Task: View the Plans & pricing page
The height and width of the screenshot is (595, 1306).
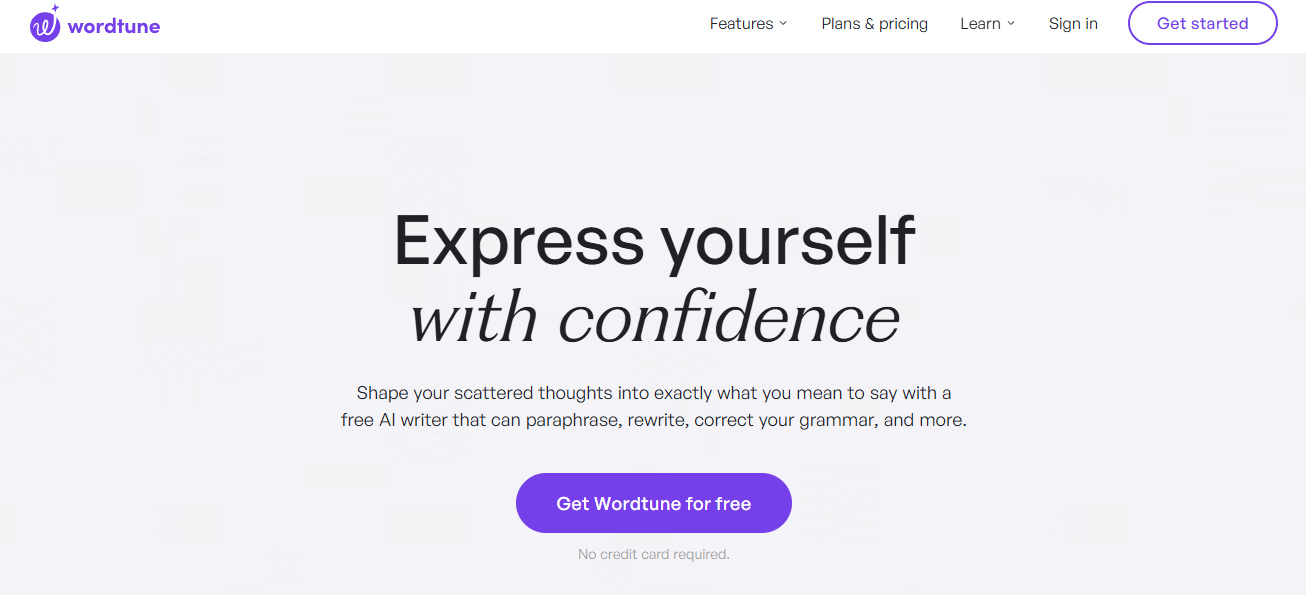Action: (874, 23)
